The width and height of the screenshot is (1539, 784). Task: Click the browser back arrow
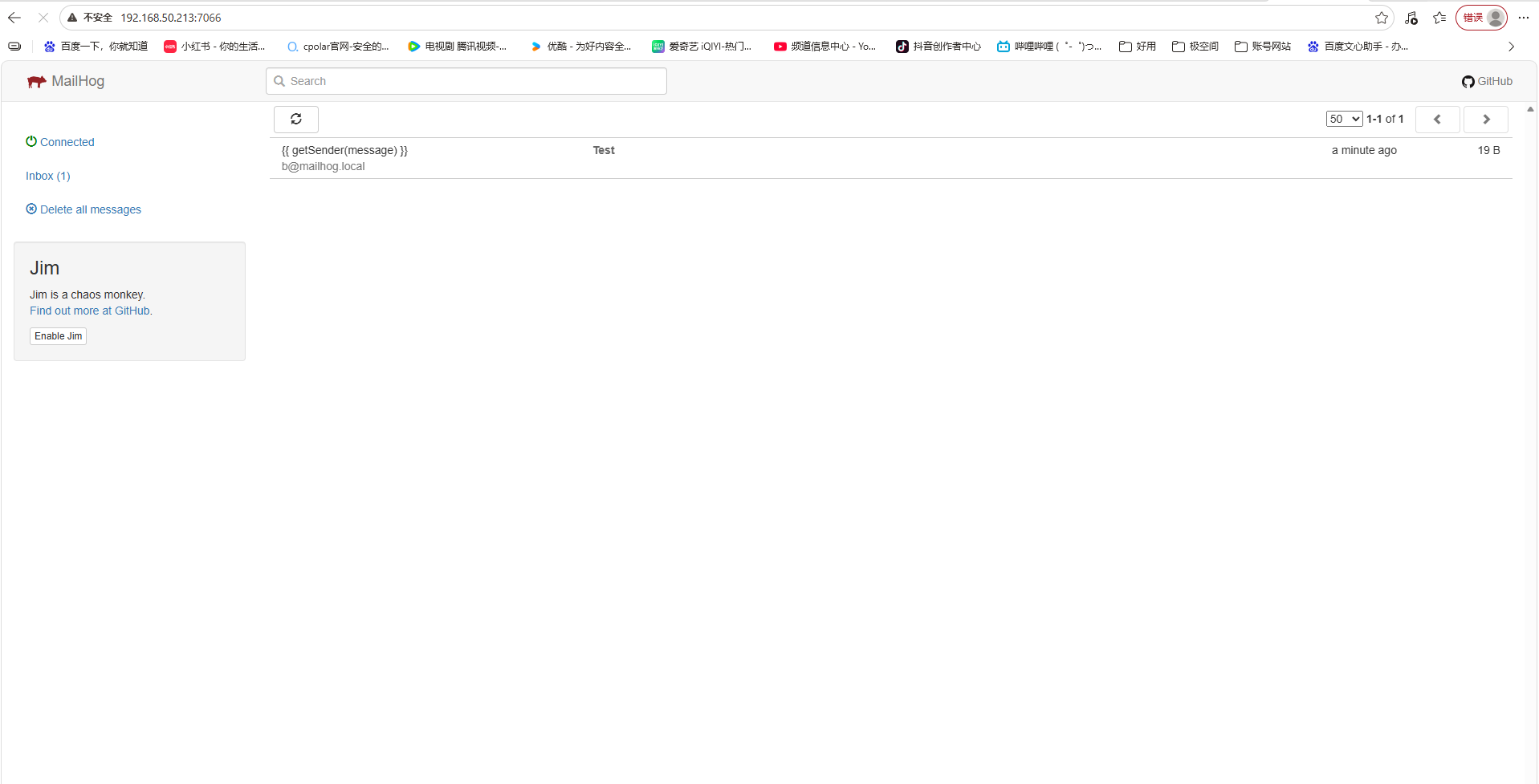(14, 18)
